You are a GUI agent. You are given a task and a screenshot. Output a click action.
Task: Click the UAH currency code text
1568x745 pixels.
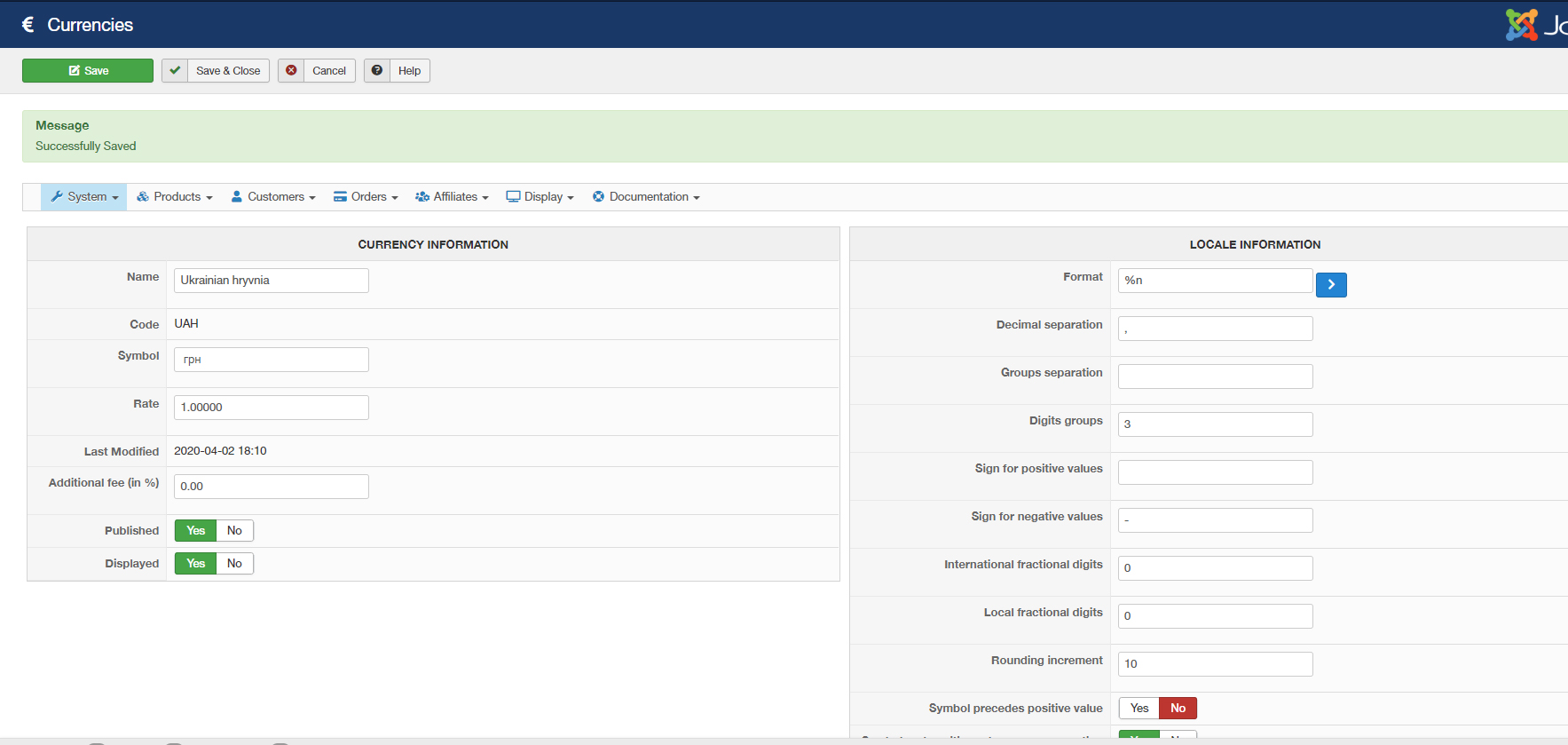point(186,324)
